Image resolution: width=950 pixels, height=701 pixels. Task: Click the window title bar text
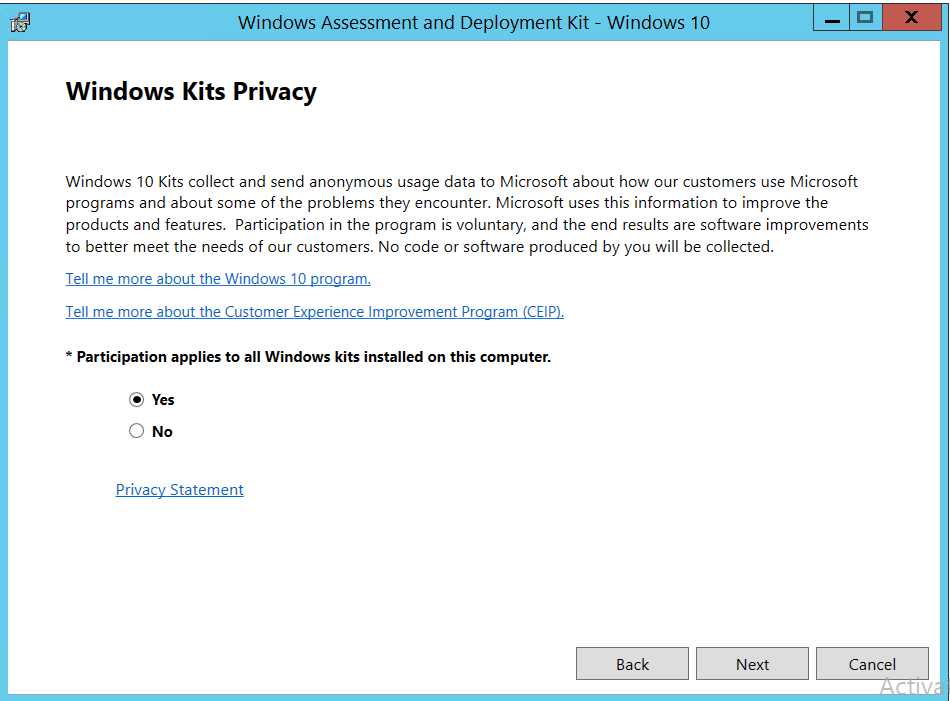pyautogui.click(x=474, y=22)
